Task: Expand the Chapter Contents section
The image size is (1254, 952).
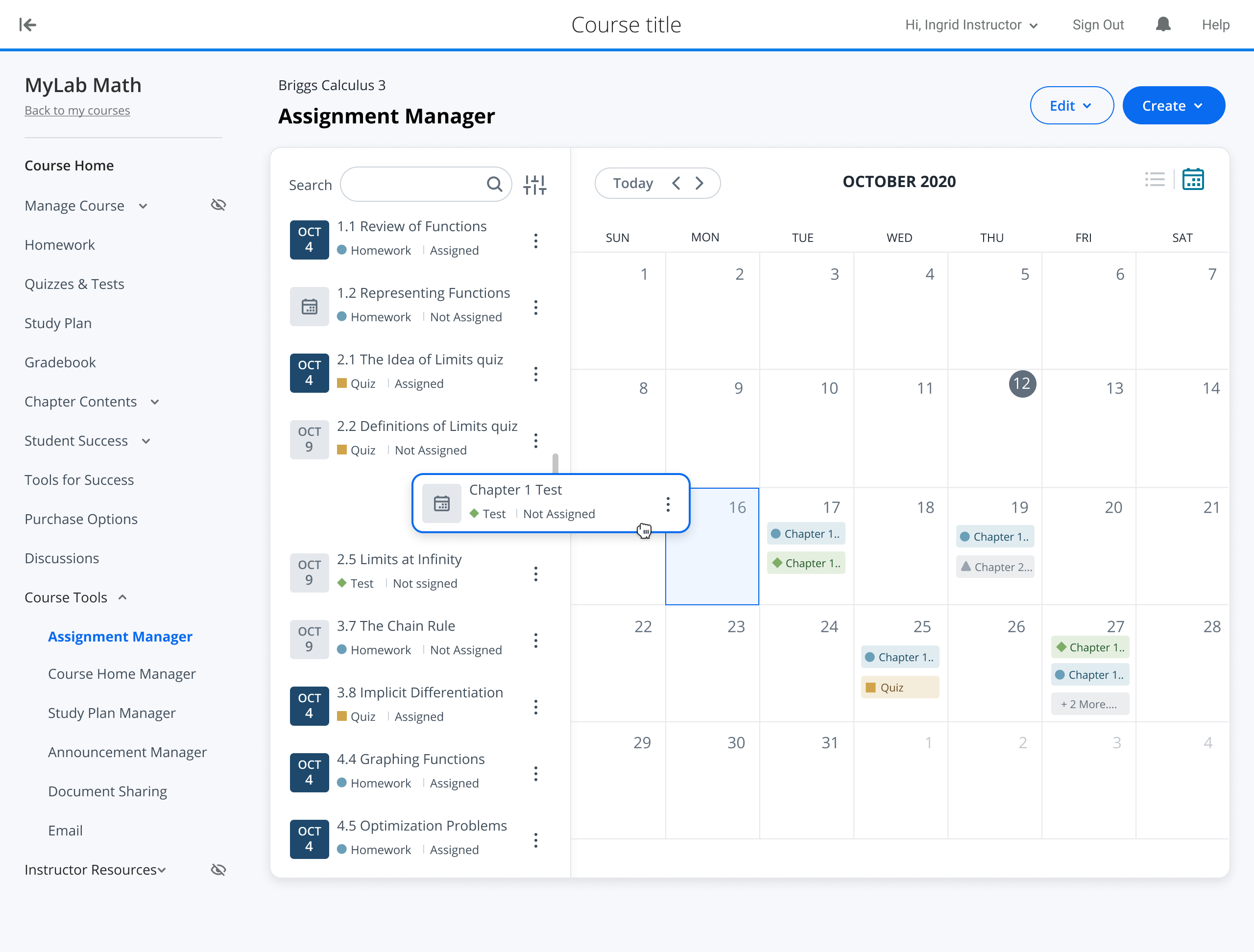Action: (x=155, y=402)
